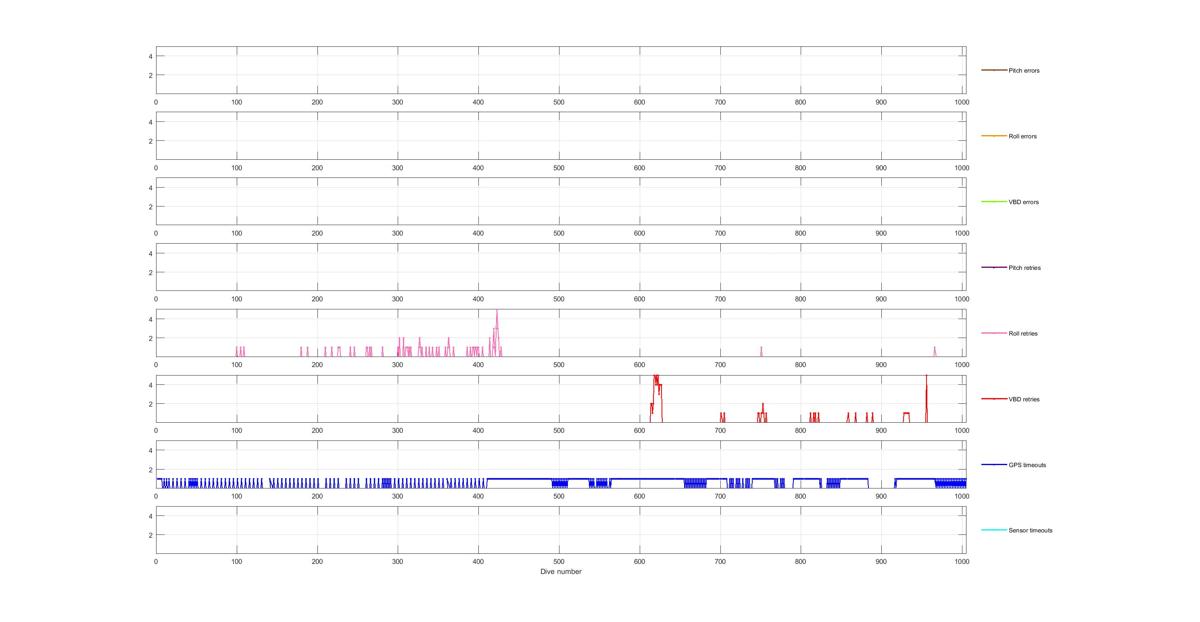Click the Pitch errors legend label
Image resolution: width=1200 pixels, height=622 pixels.
1024,71
